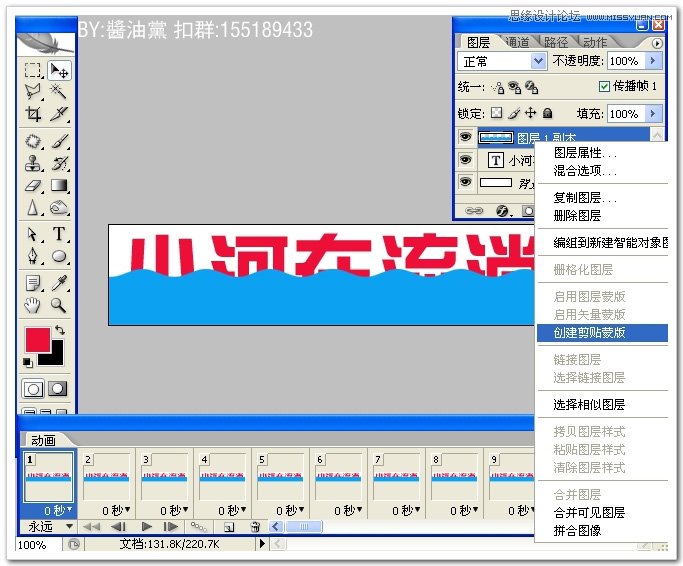Select the Eyedropper tool
The height and width of the screenshot is (566, 683).
[x=59, y=283]
